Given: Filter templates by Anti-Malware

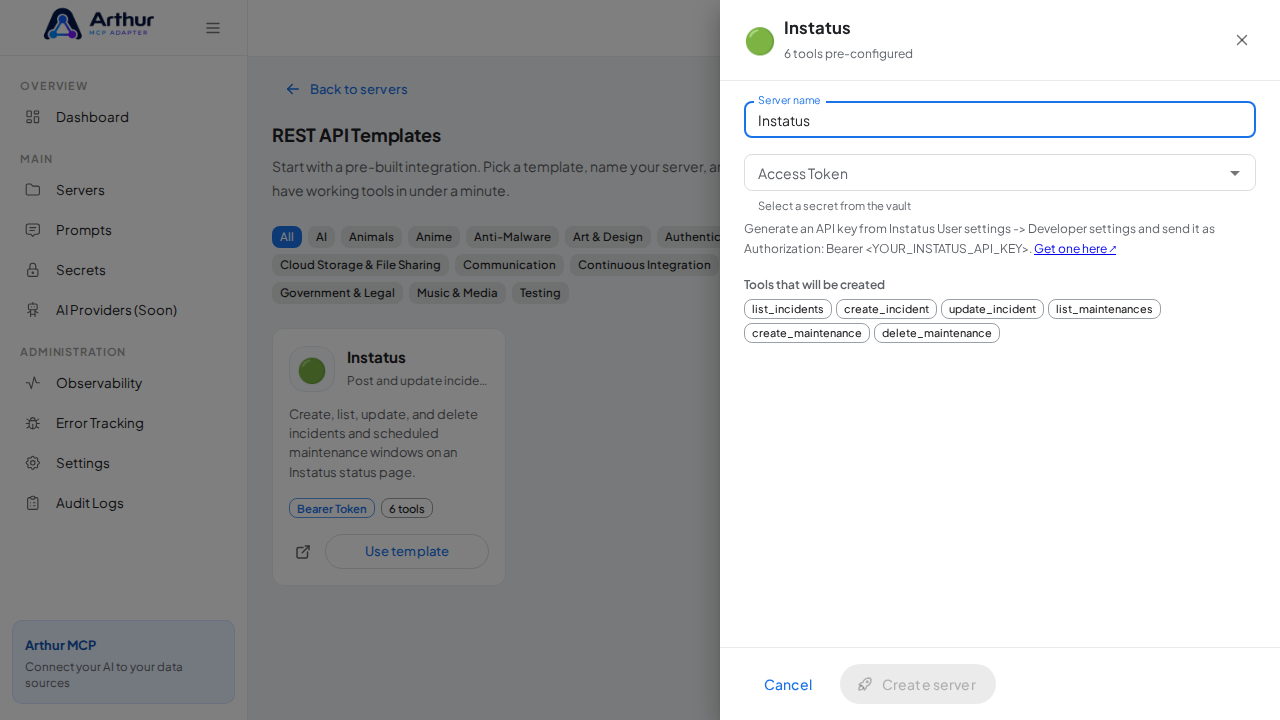Looking at the screenshot, I should [512, 237].
